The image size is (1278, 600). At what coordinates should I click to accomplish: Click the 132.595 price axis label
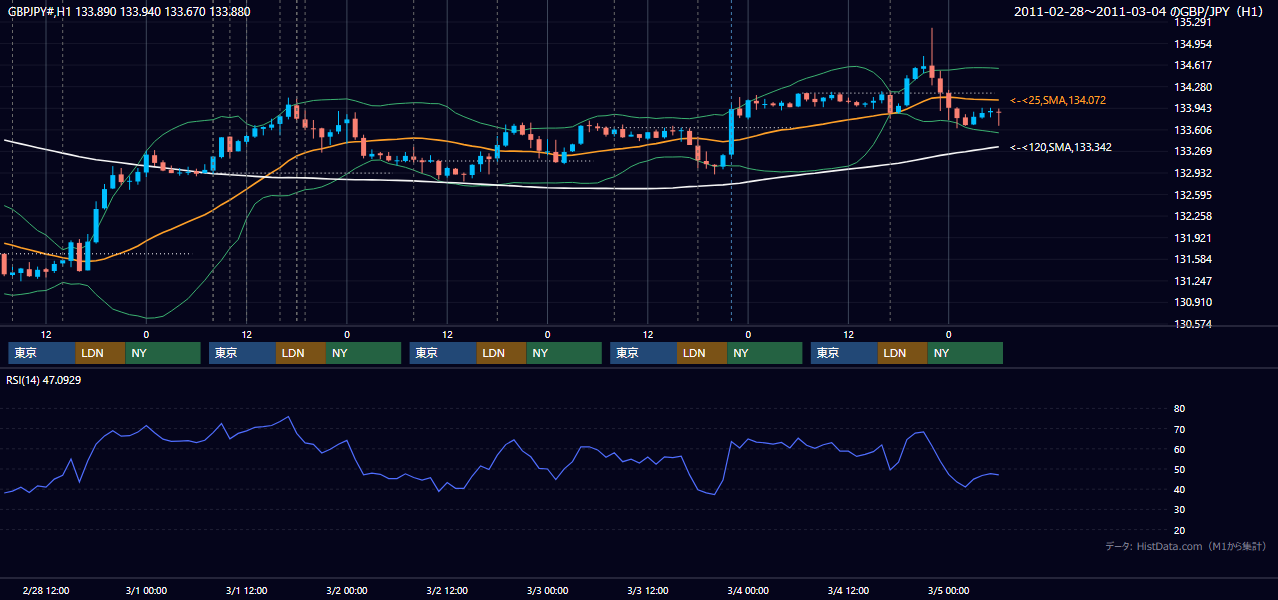tap(1193, 195)
